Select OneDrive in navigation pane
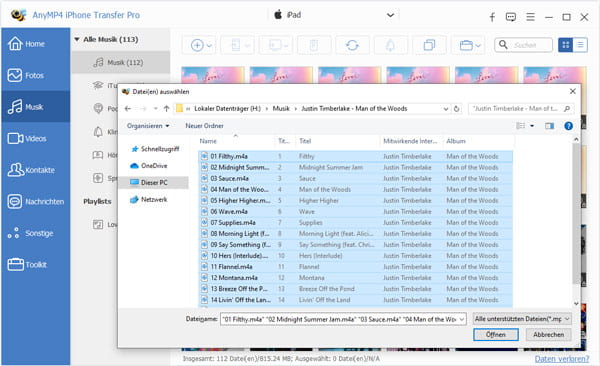 point(150,166)
